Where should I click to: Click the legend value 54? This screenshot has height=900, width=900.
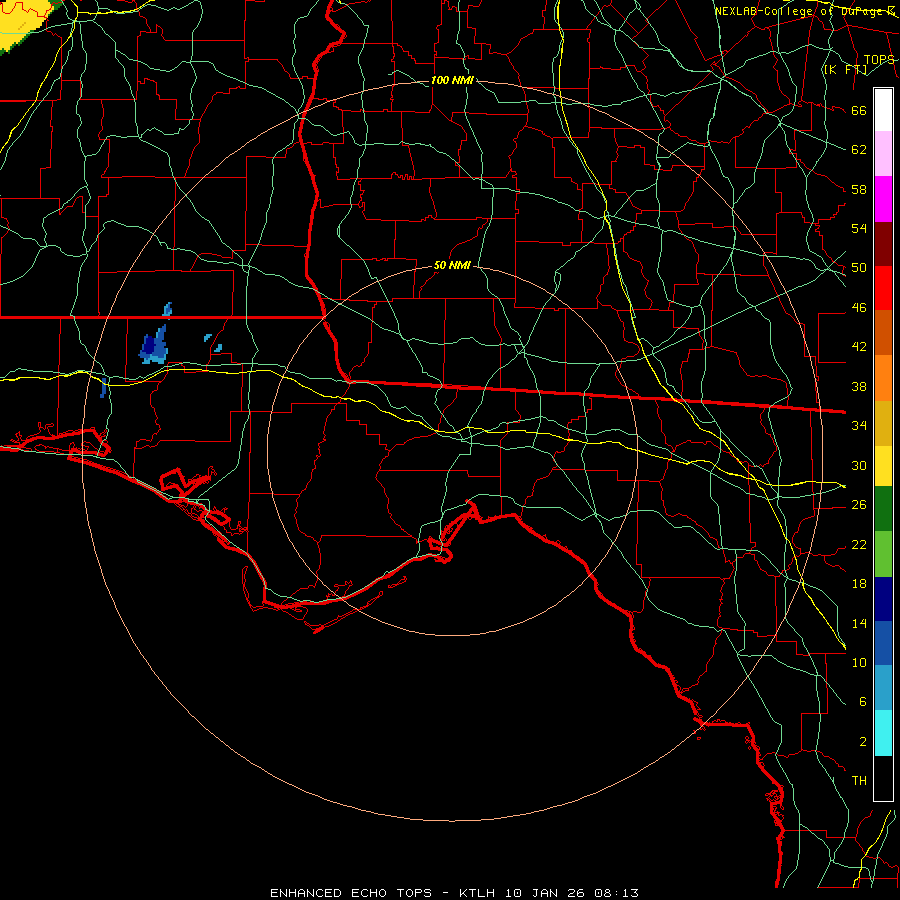click(859, 228)
